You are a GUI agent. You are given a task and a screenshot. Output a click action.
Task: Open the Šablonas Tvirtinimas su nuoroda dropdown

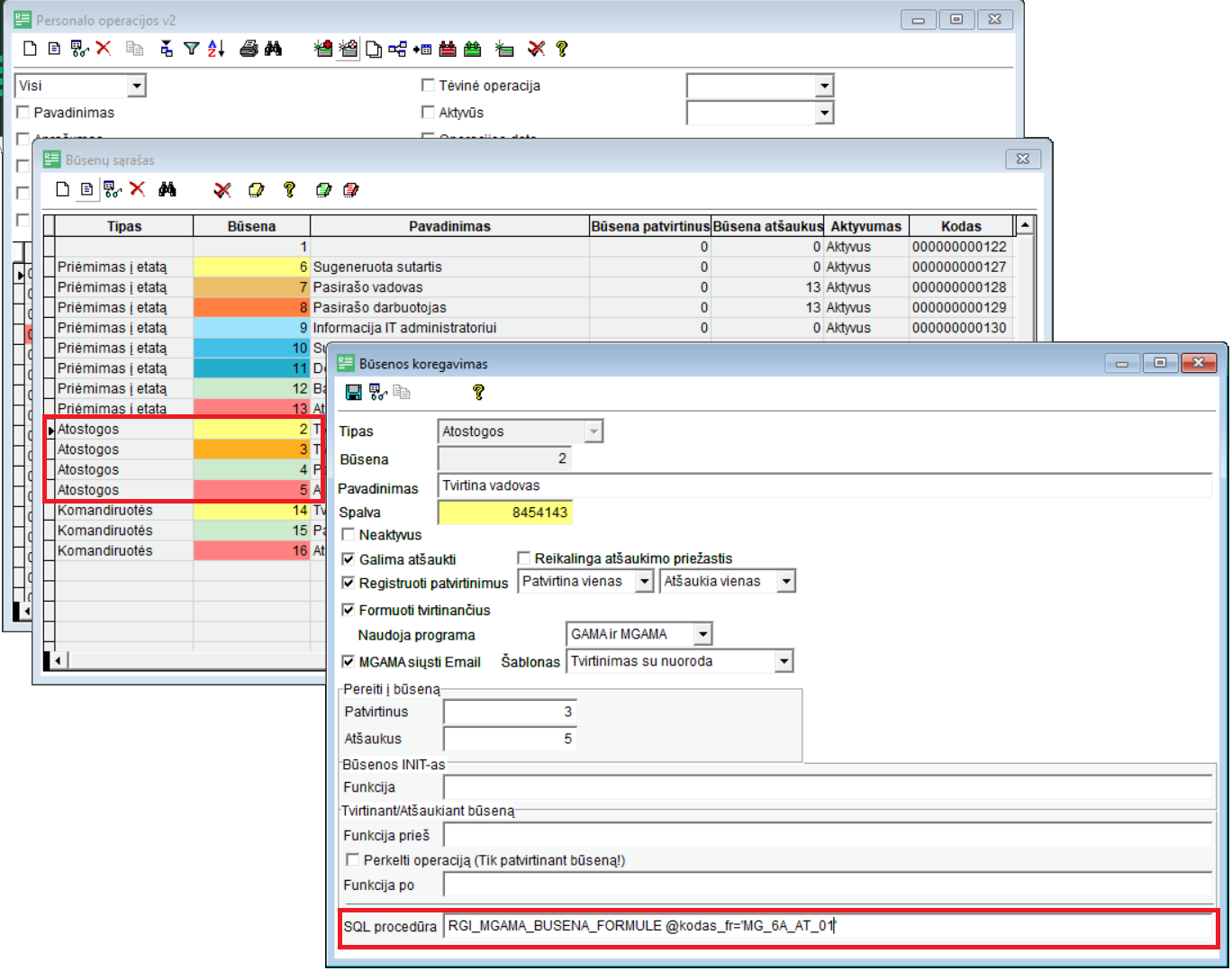784,661
